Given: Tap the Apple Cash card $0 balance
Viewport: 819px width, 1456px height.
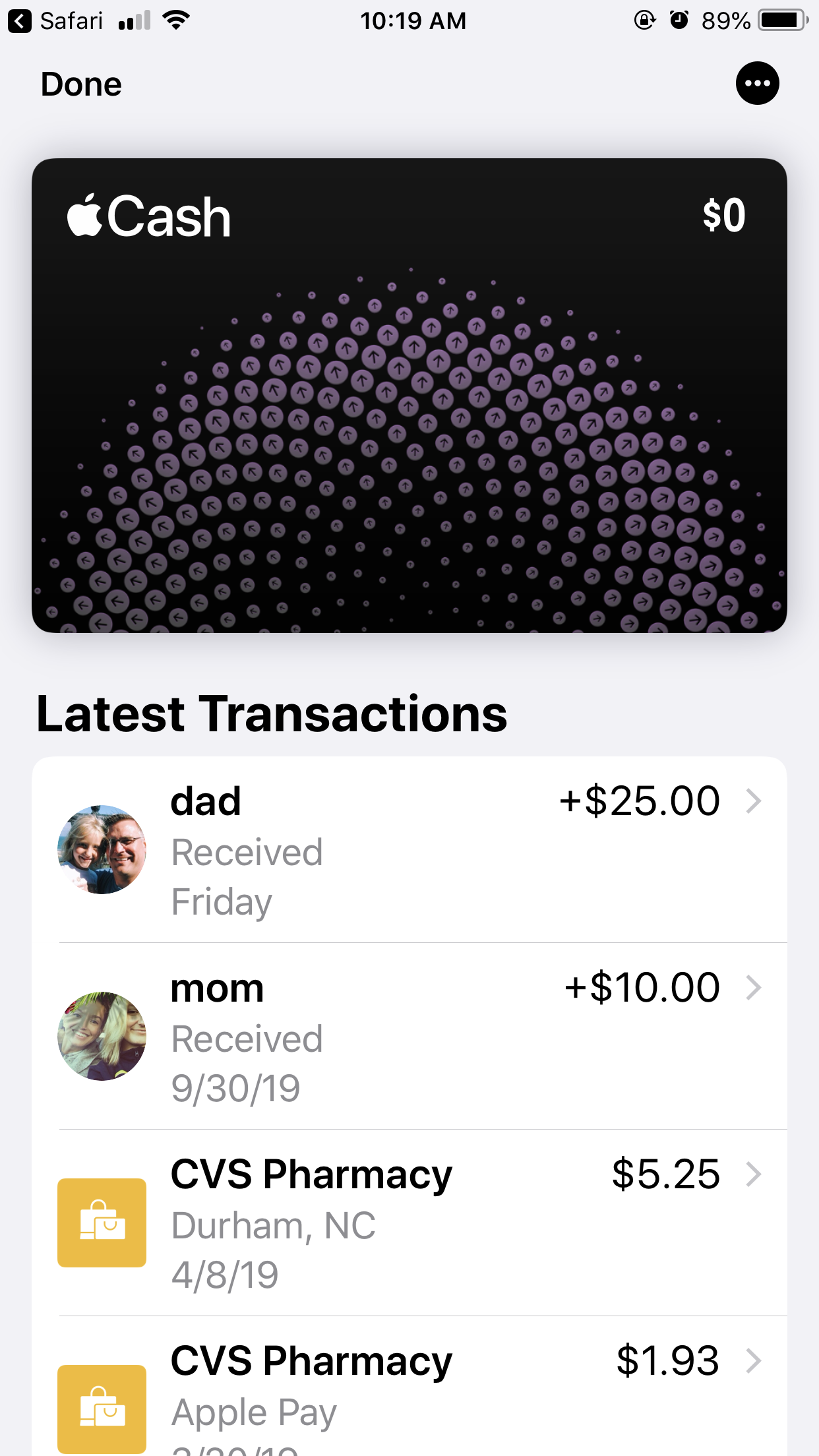Looking at the screenshot, I should [x=723, y=216].
